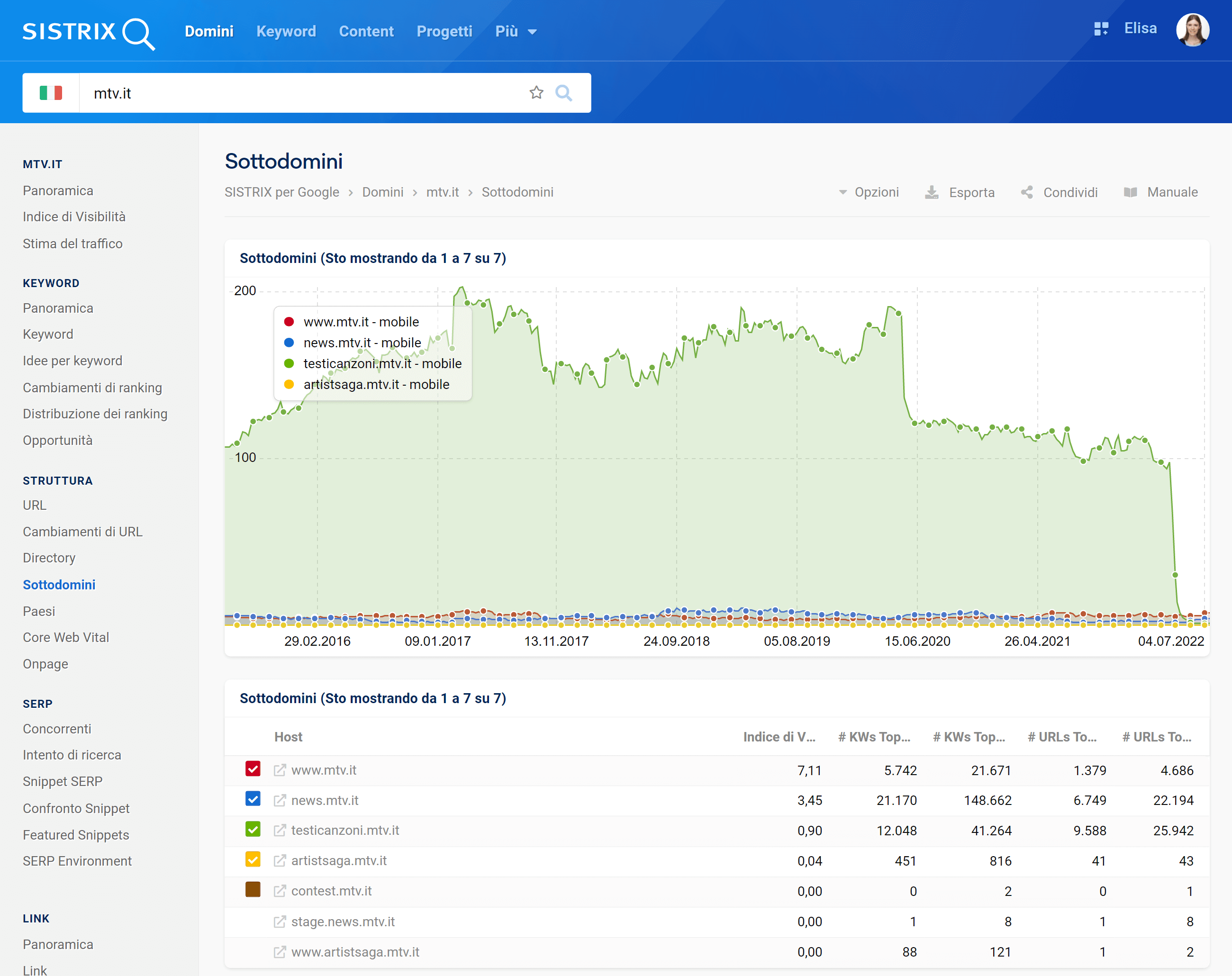Open Distribuzione dei ranking in sidebar
This screenshot has width=1232, height=976.
(x=95, y=414)
